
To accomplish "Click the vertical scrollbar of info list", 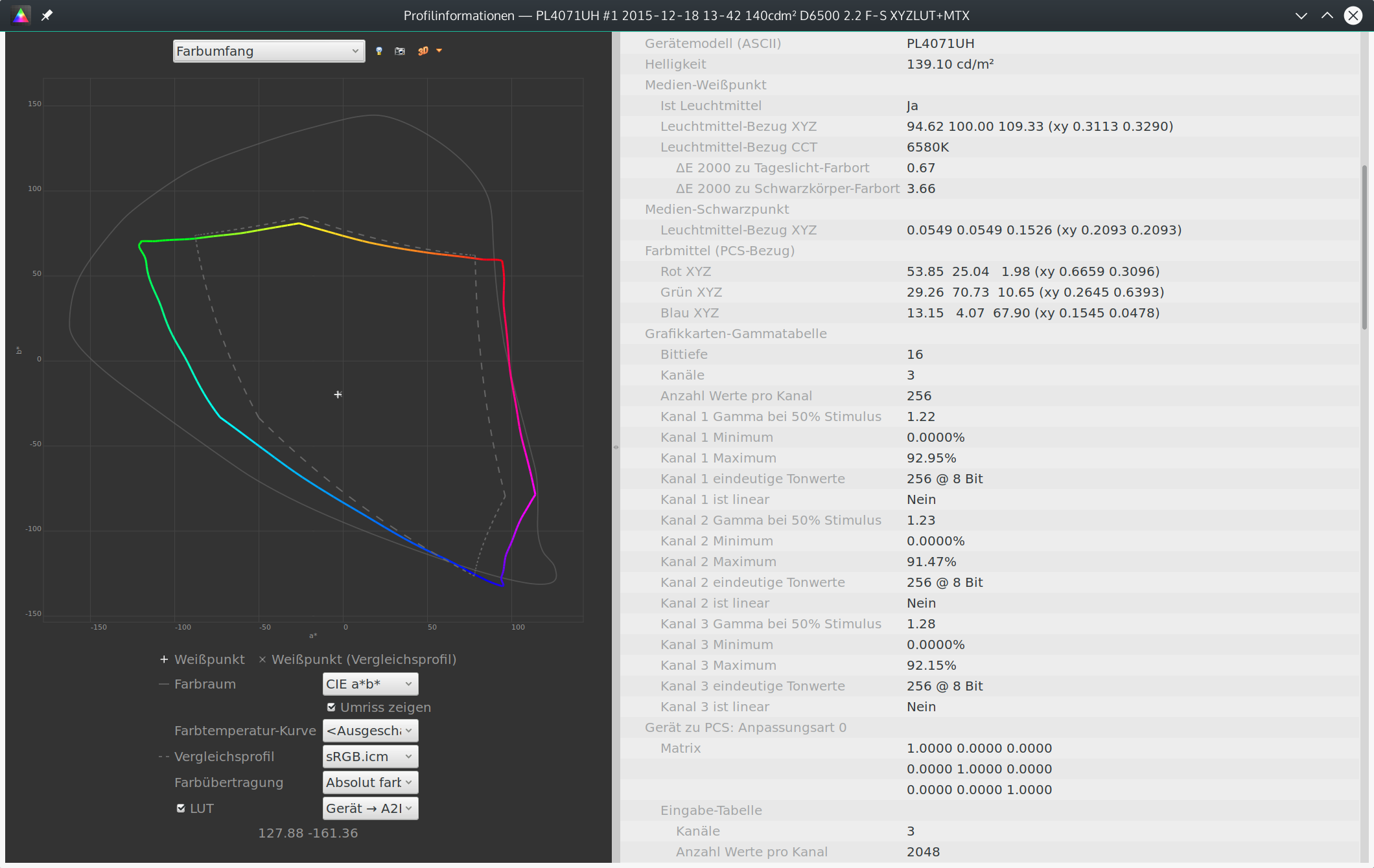I will (x=1364, y=246).
